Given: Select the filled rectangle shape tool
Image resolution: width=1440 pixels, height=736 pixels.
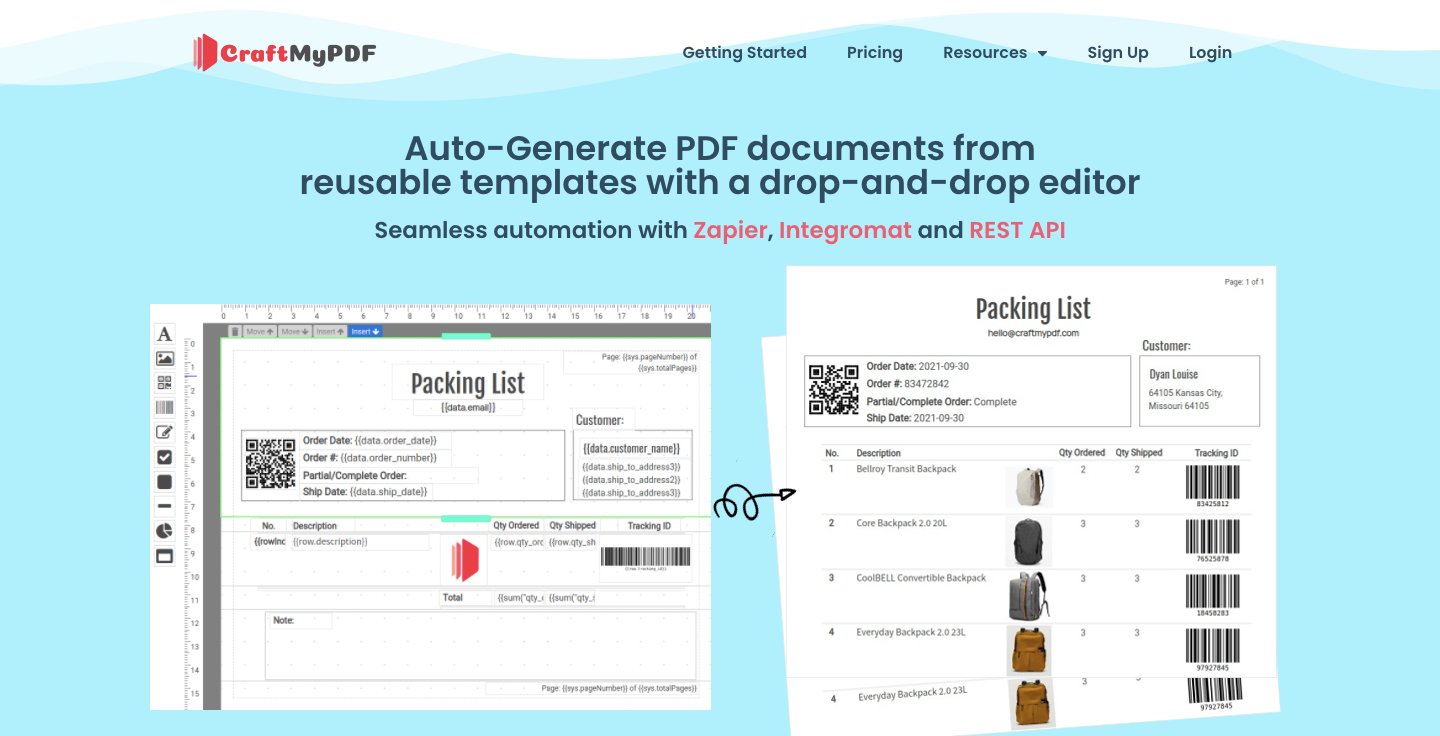Looking at the screenshot, I should click(165, 482).
